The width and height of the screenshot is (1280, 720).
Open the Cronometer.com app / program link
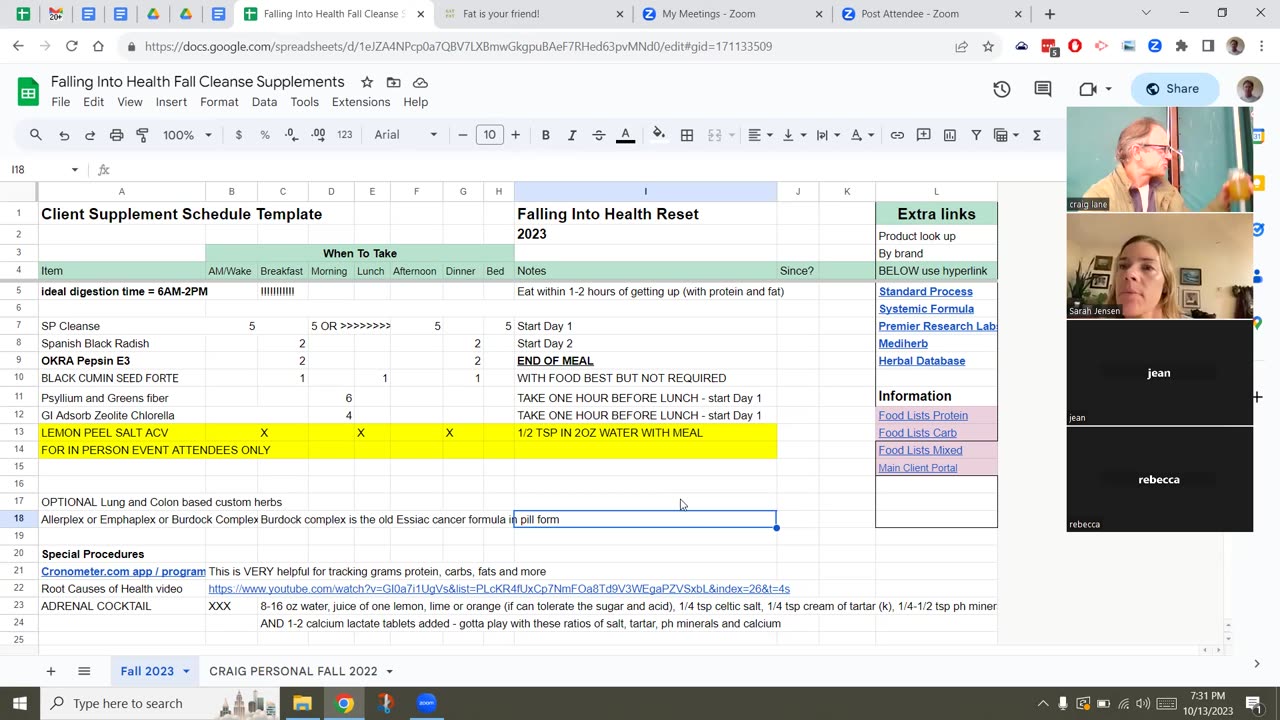coord(123,571)
